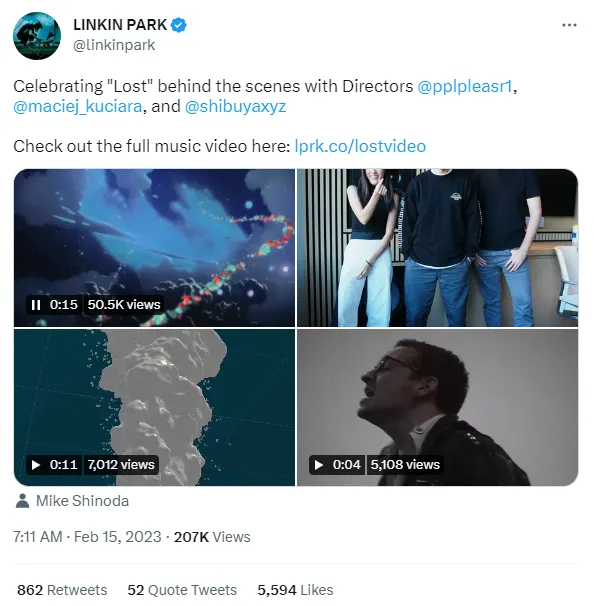Open the LINKIN PARK display name
Screen dimensions: 594x606
(x=120, y=25)
